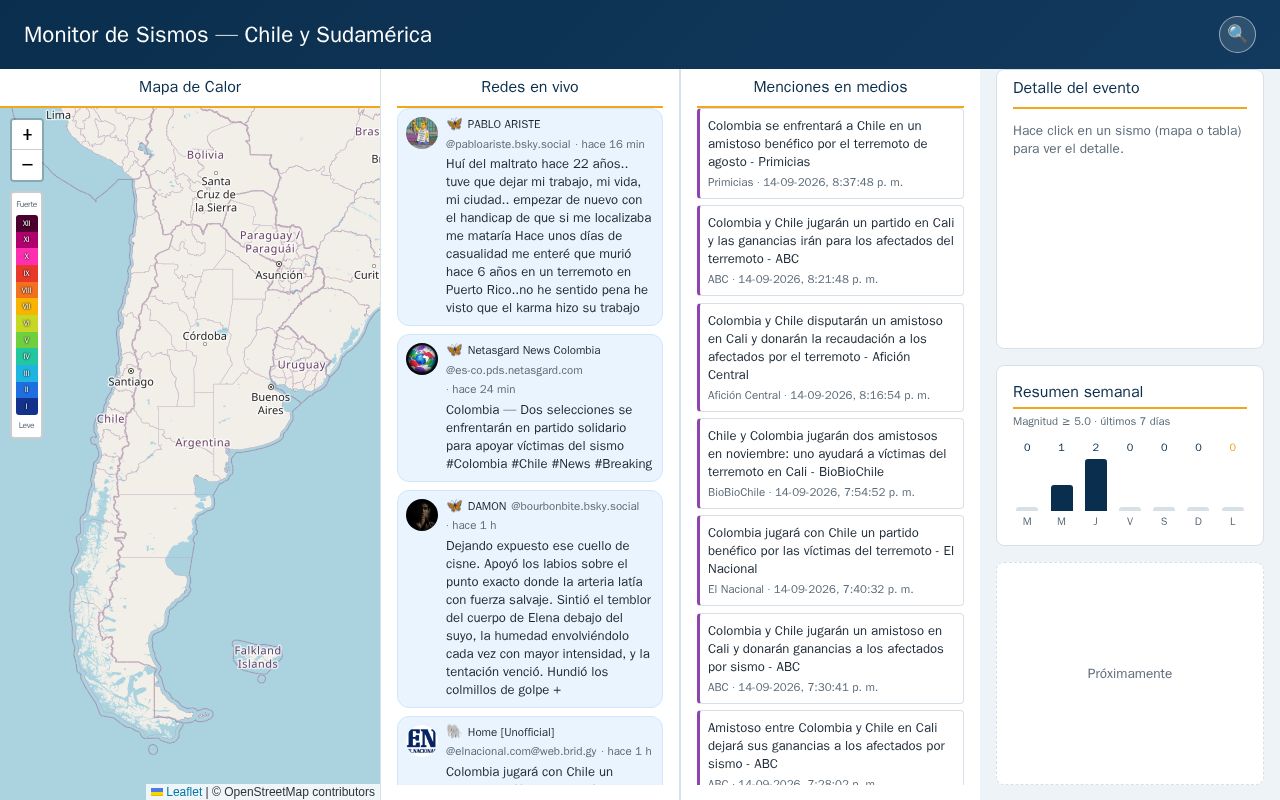Click the 'Hace click en un sismo' hint text
The height and width of the screenshot is (800, 1280).
coord(1127,140)
